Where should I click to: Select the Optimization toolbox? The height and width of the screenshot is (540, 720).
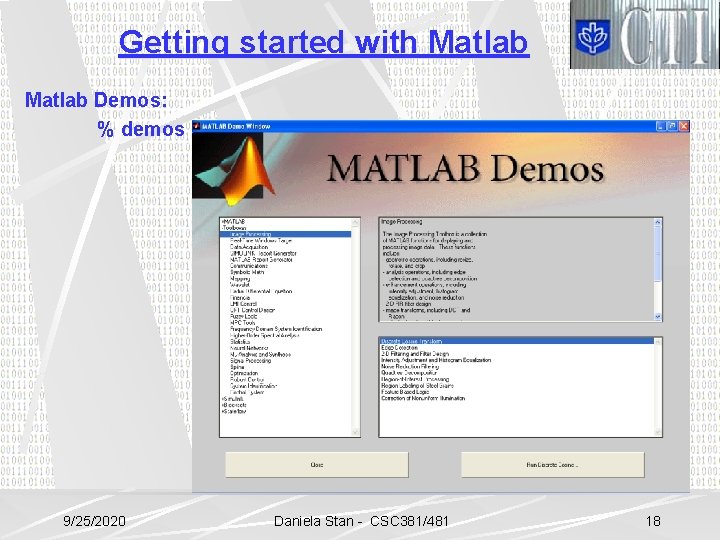[x=244, y=374]
